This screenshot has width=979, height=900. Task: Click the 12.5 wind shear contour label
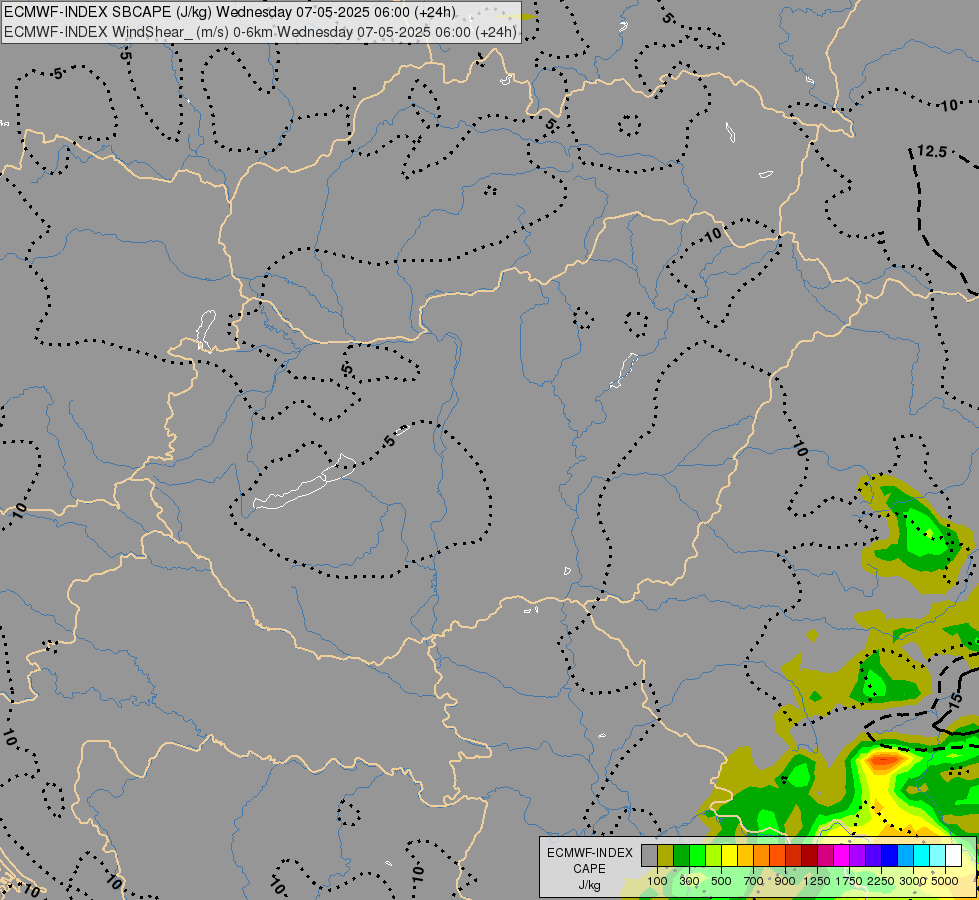(x=932, y=151)
